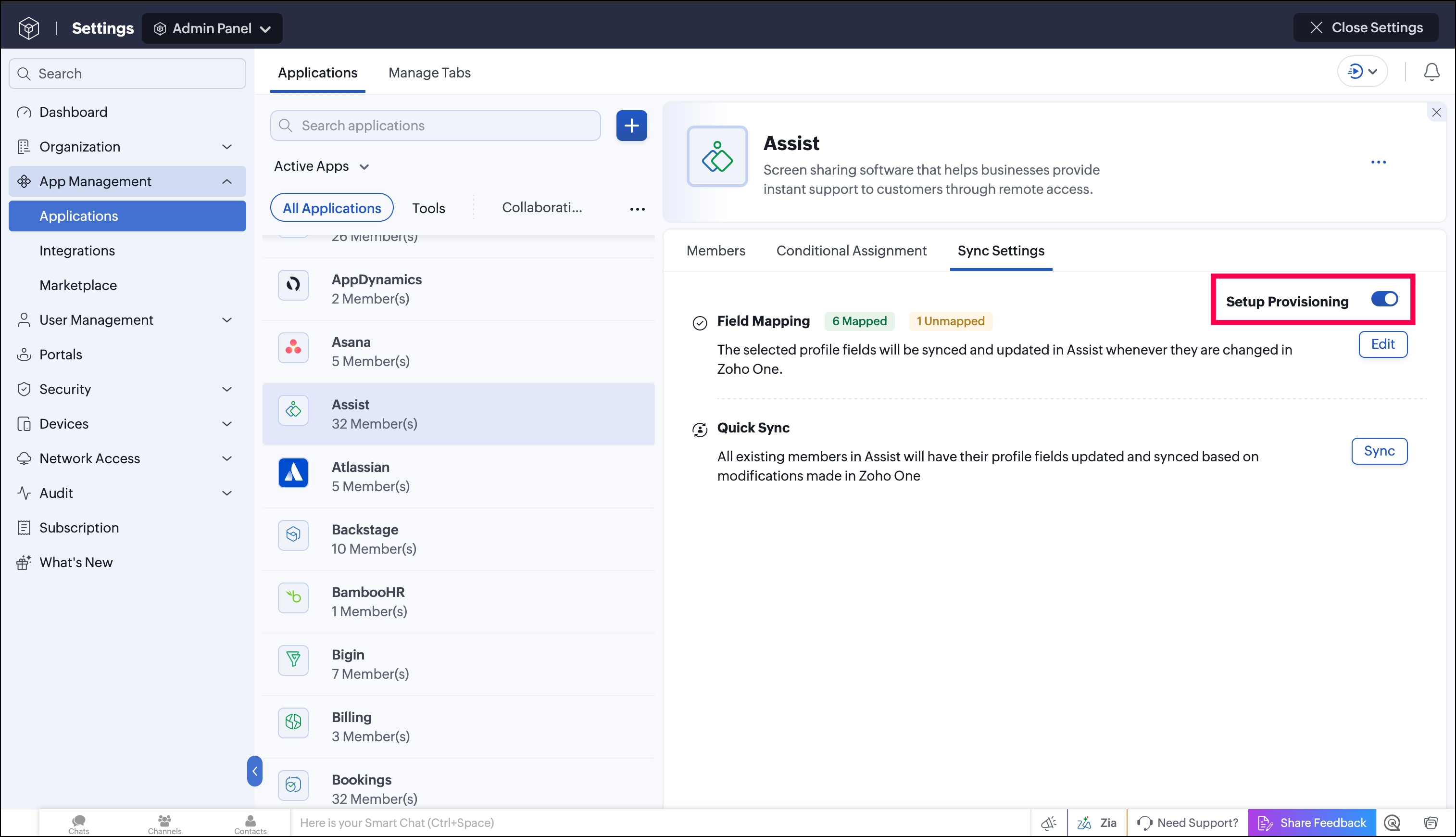Screen dimensions: 1456x837
Task: Click the Search applications field
Action: pos(435,126)
